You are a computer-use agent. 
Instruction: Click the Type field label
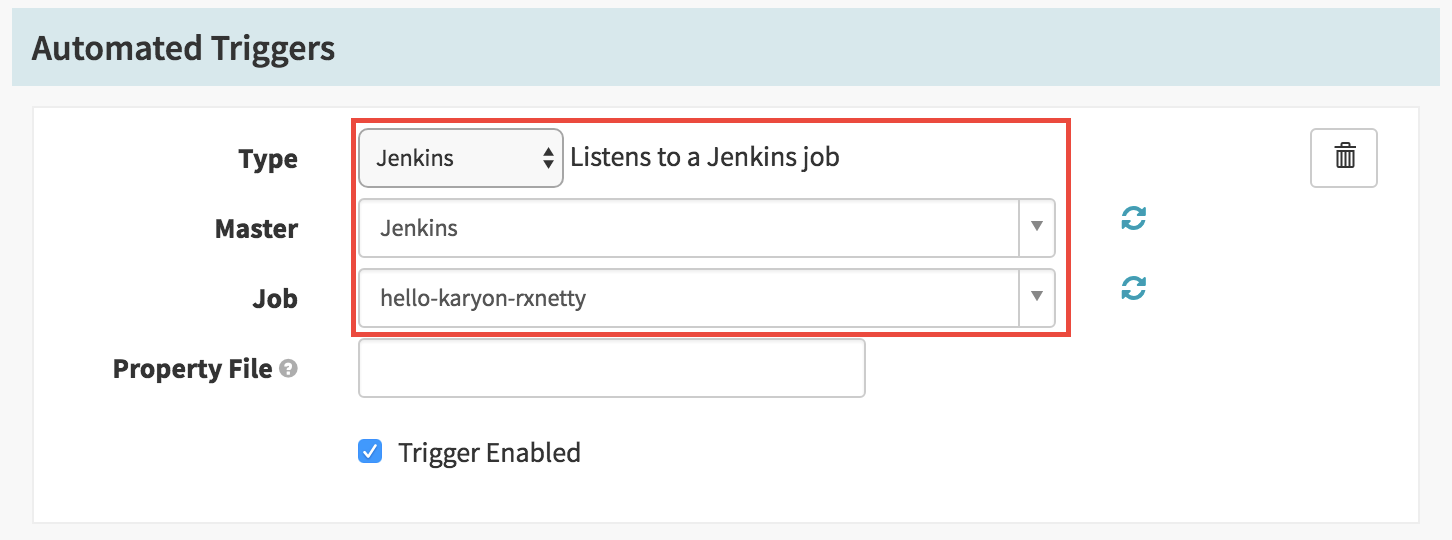pos(268,159)
